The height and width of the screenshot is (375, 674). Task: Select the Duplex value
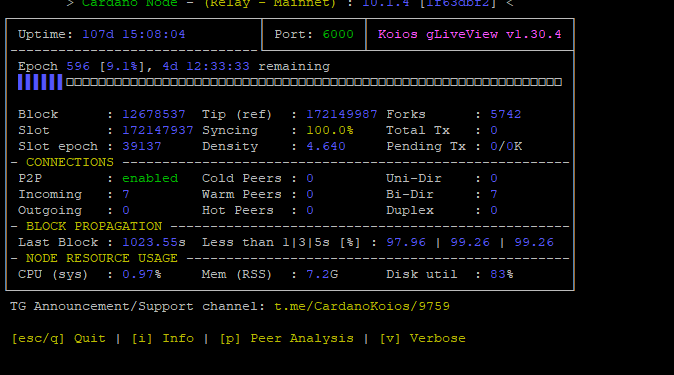(x=494, y=210)
